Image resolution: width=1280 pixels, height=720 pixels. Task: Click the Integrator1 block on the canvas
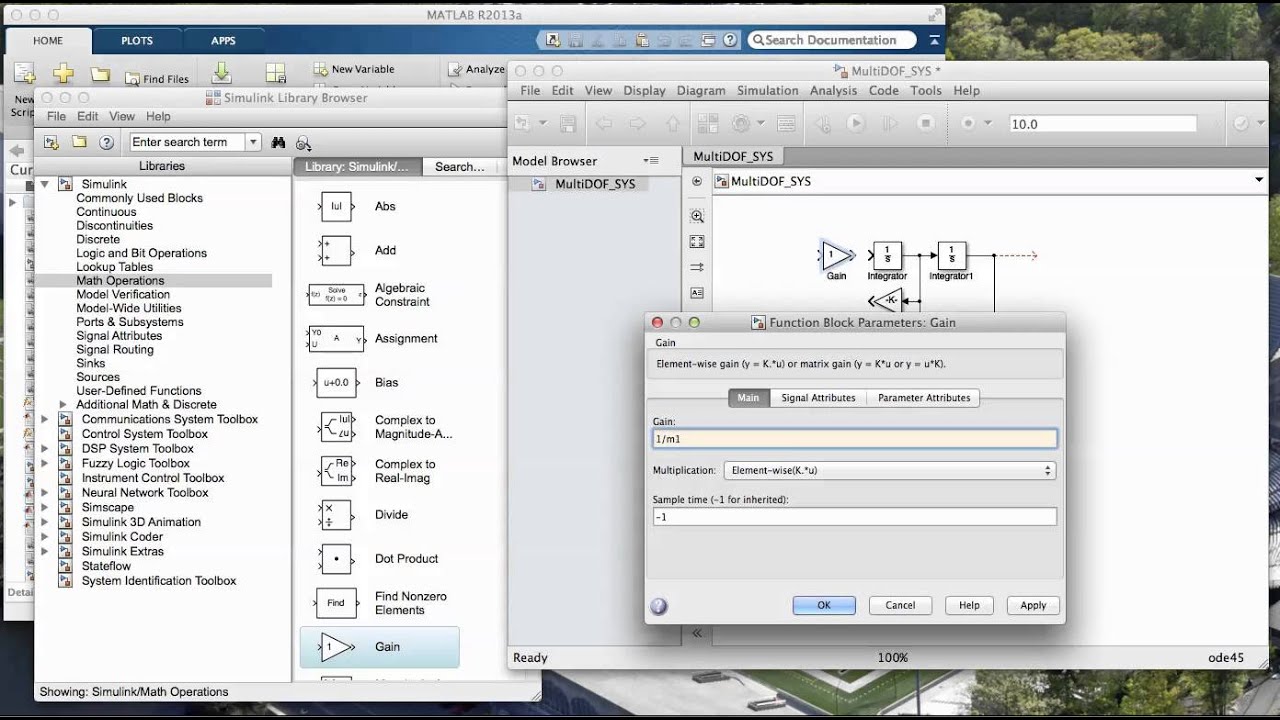pyautogui.click(x=951, y=256)
